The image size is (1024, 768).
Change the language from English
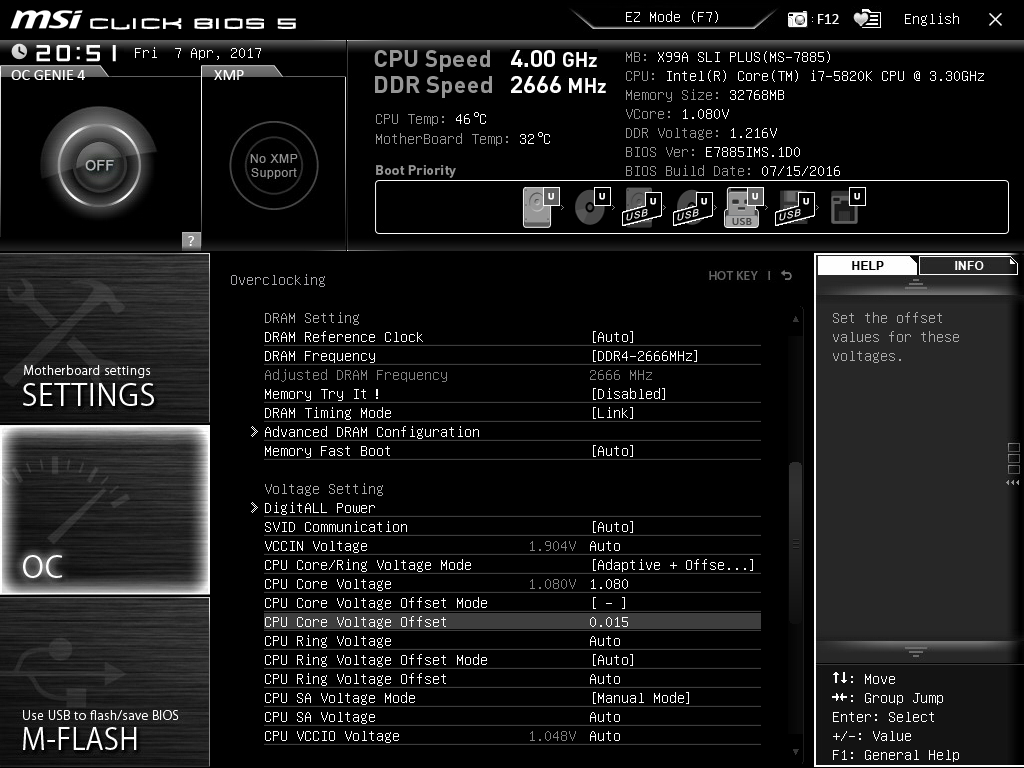pos(931,19)
